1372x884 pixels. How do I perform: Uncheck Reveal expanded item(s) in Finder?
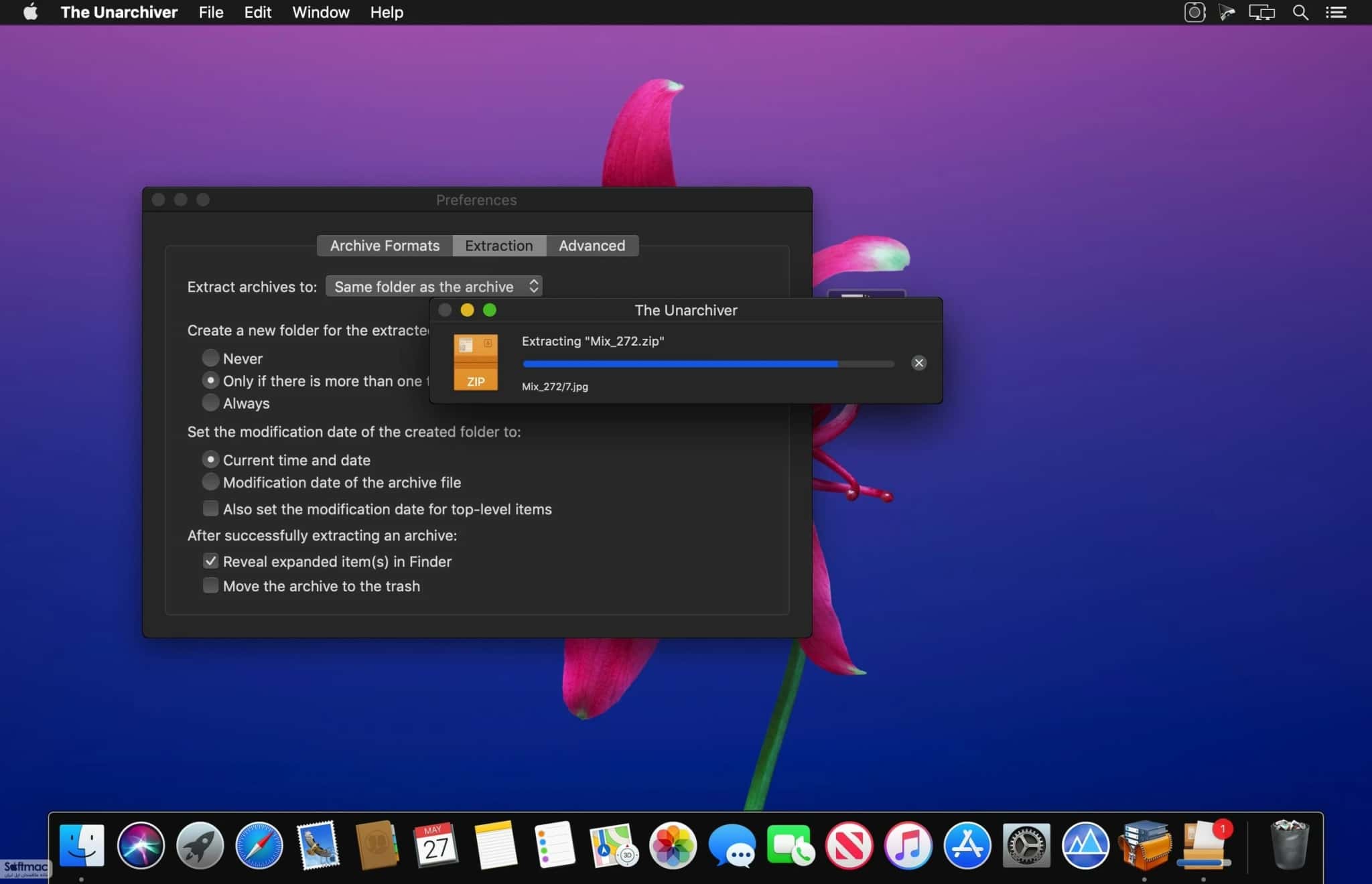point(210,561)
